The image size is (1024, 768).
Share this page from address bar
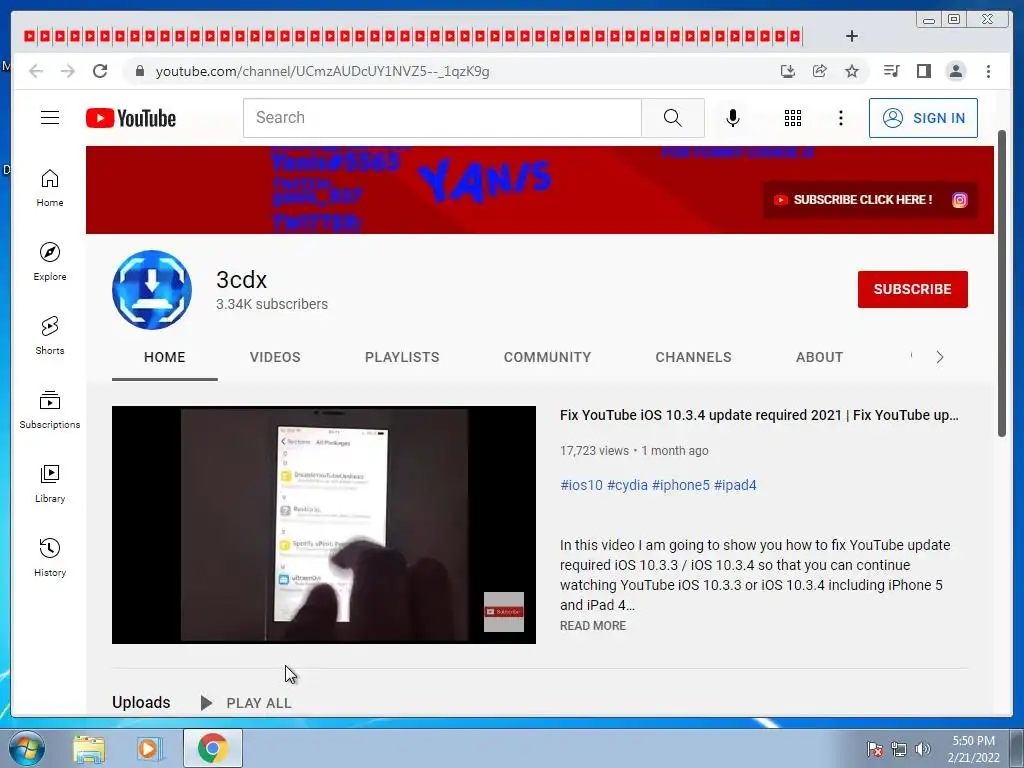click(820, 71)
